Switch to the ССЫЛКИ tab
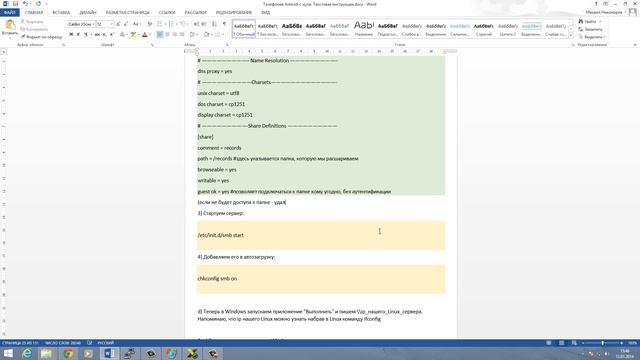Viewport: 640px width, 360px height. (167, 13)
